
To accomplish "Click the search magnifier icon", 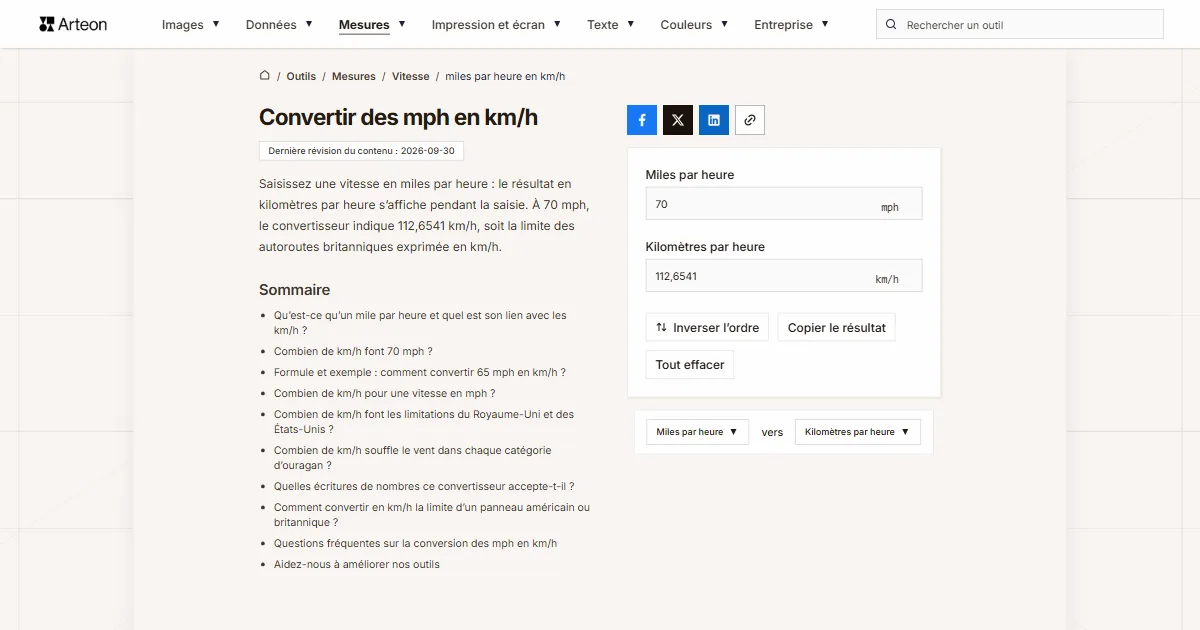I will (892, 25).
